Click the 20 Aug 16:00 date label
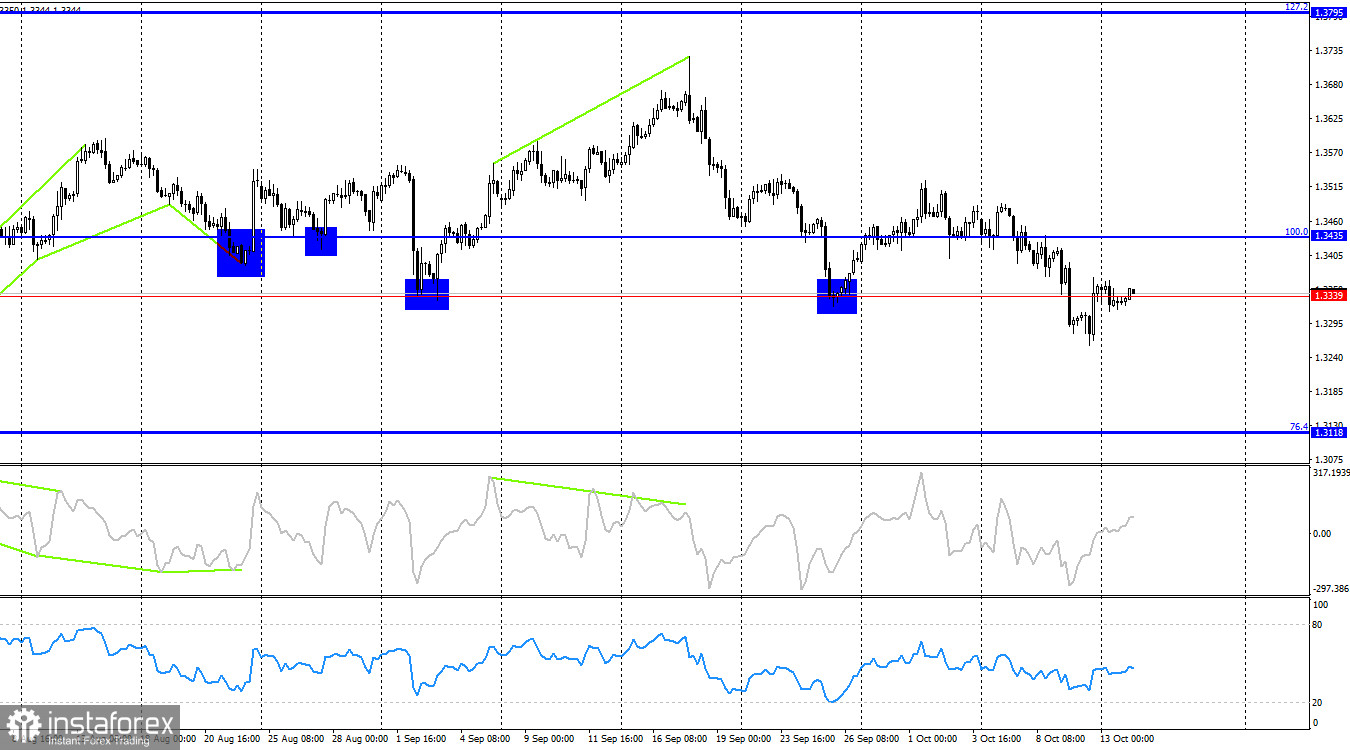Viewport: 1350px width, 750px height. (x=232, y=740)
